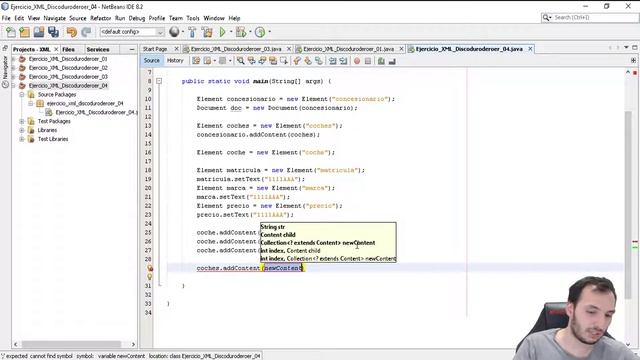
Task: Click the Build Project hammer icon
Action: point(192,32)
